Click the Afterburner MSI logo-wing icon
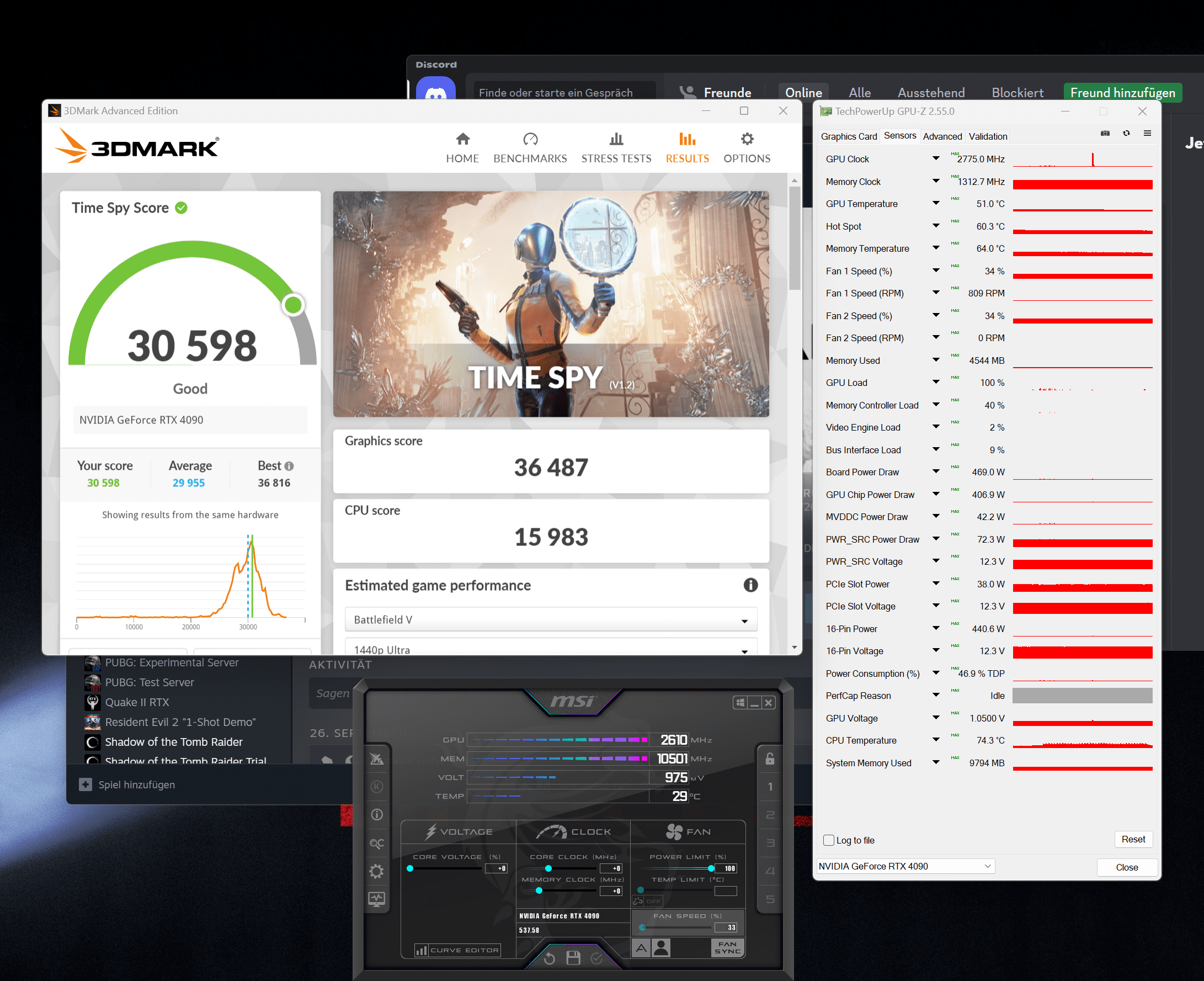Image resolution: width=1204 pixels, height=981 pixels. coord(377,759)
